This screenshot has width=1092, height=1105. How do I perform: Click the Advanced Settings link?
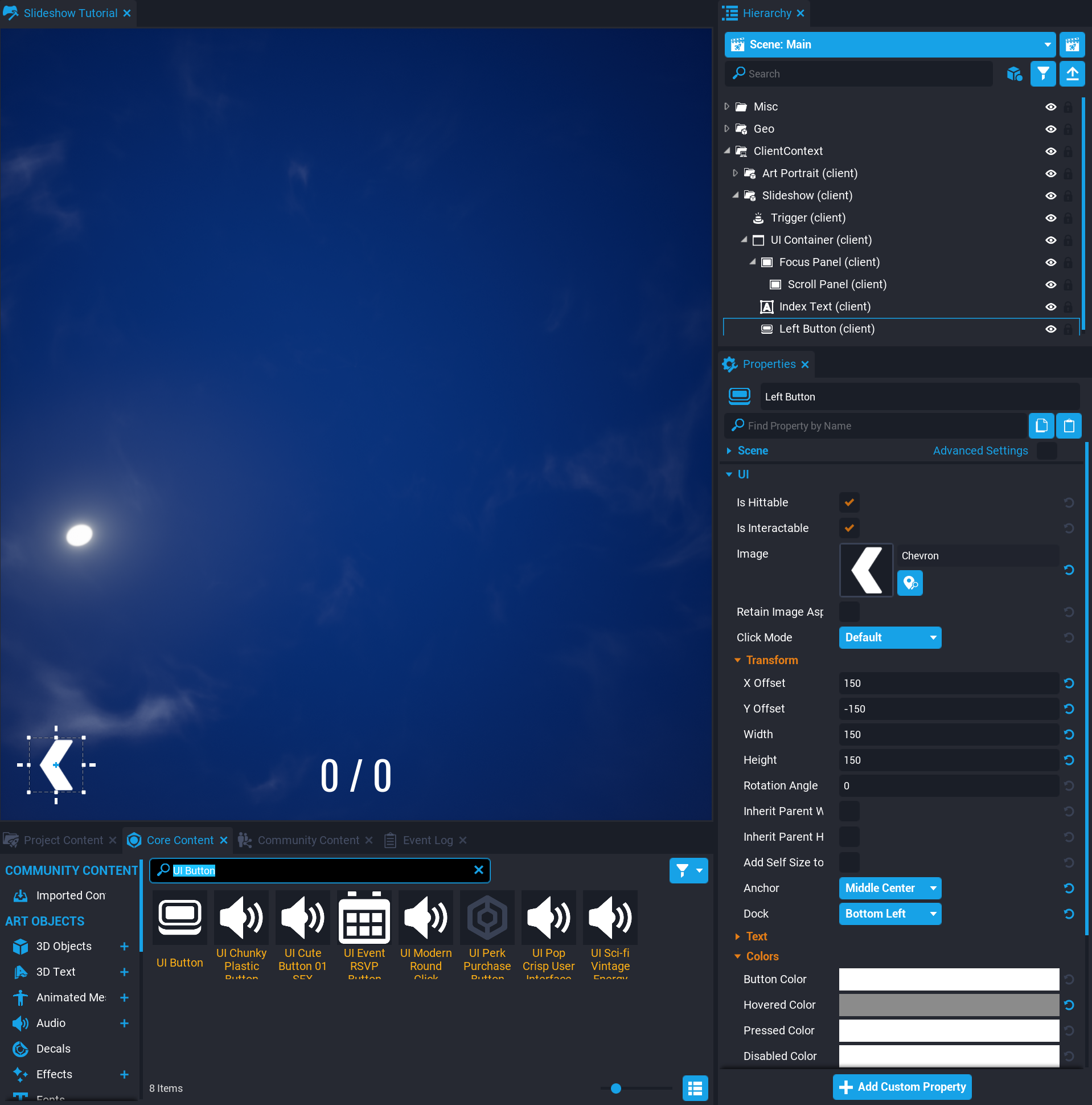(980, 451)
